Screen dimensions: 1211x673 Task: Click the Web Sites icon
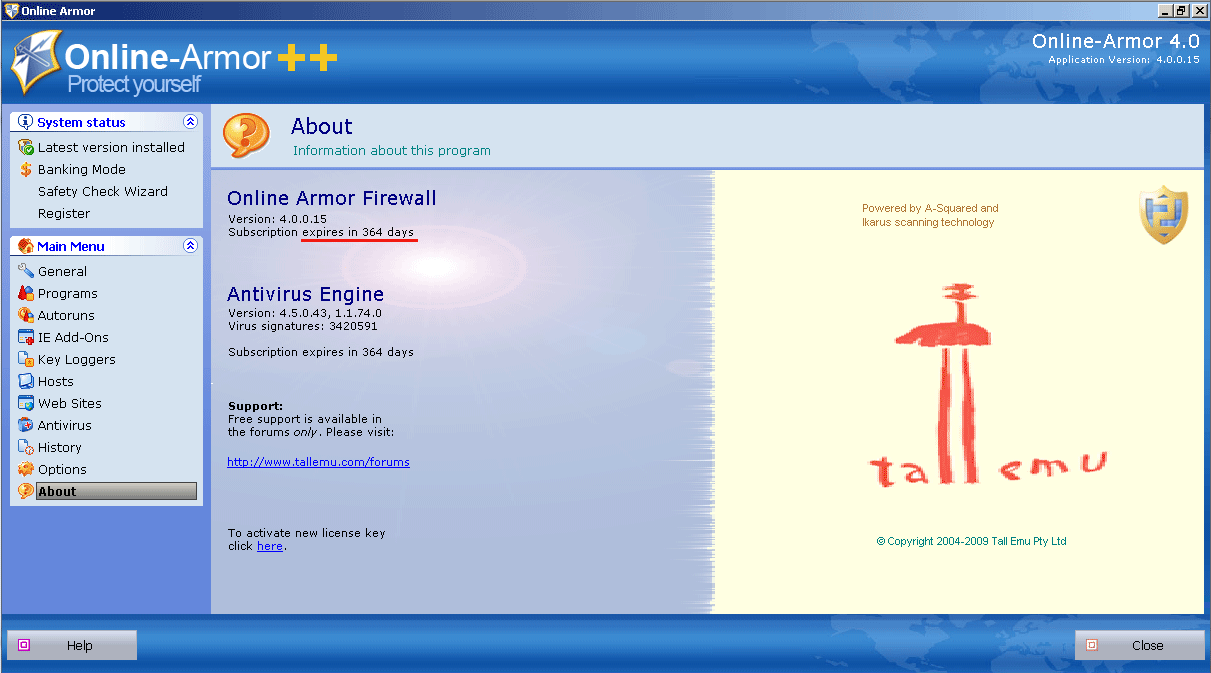[x=26, y=403]
